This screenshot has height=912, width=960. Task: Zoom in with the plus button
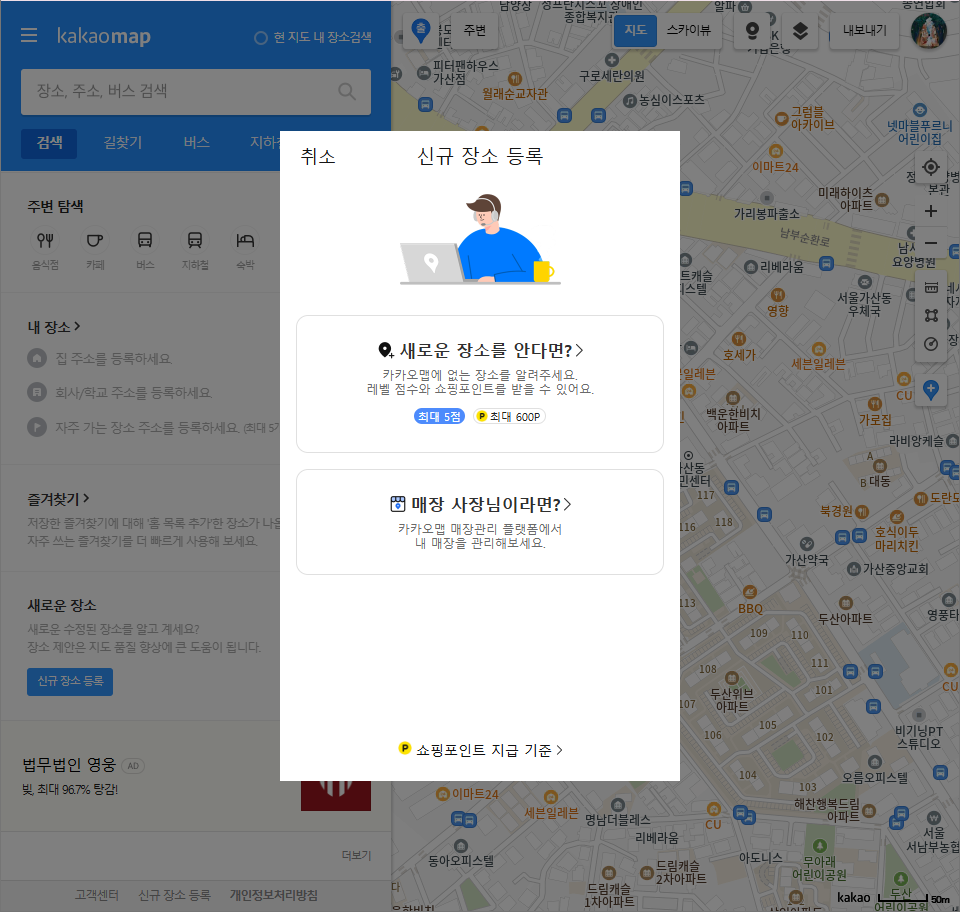tap(931, 211)
